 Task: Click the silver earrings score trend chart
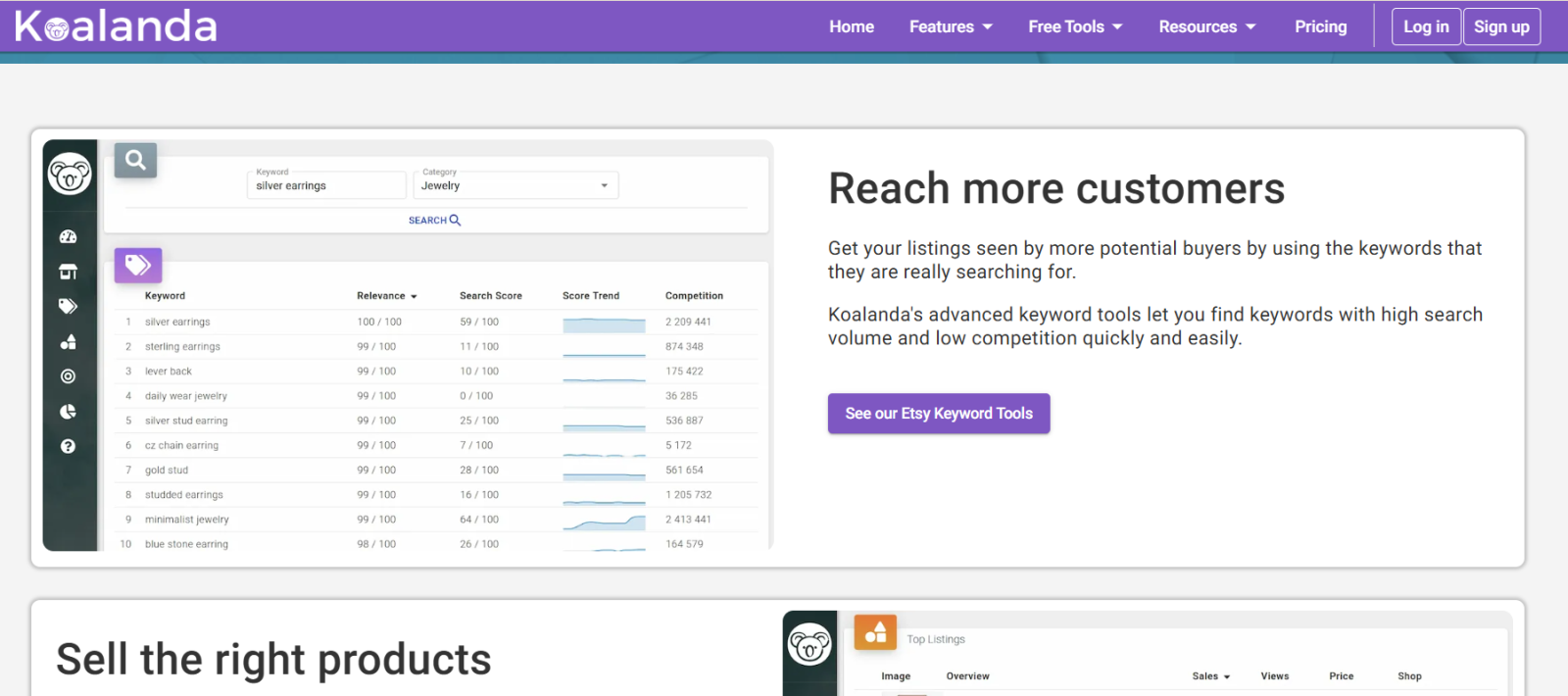click(x=604, y=324)
